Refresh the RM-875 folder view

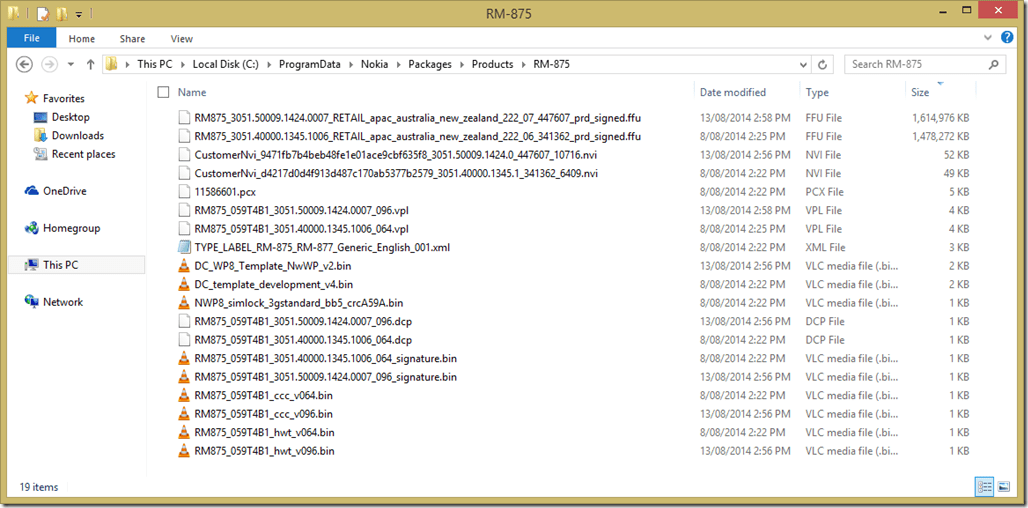(x=823, y=64)
